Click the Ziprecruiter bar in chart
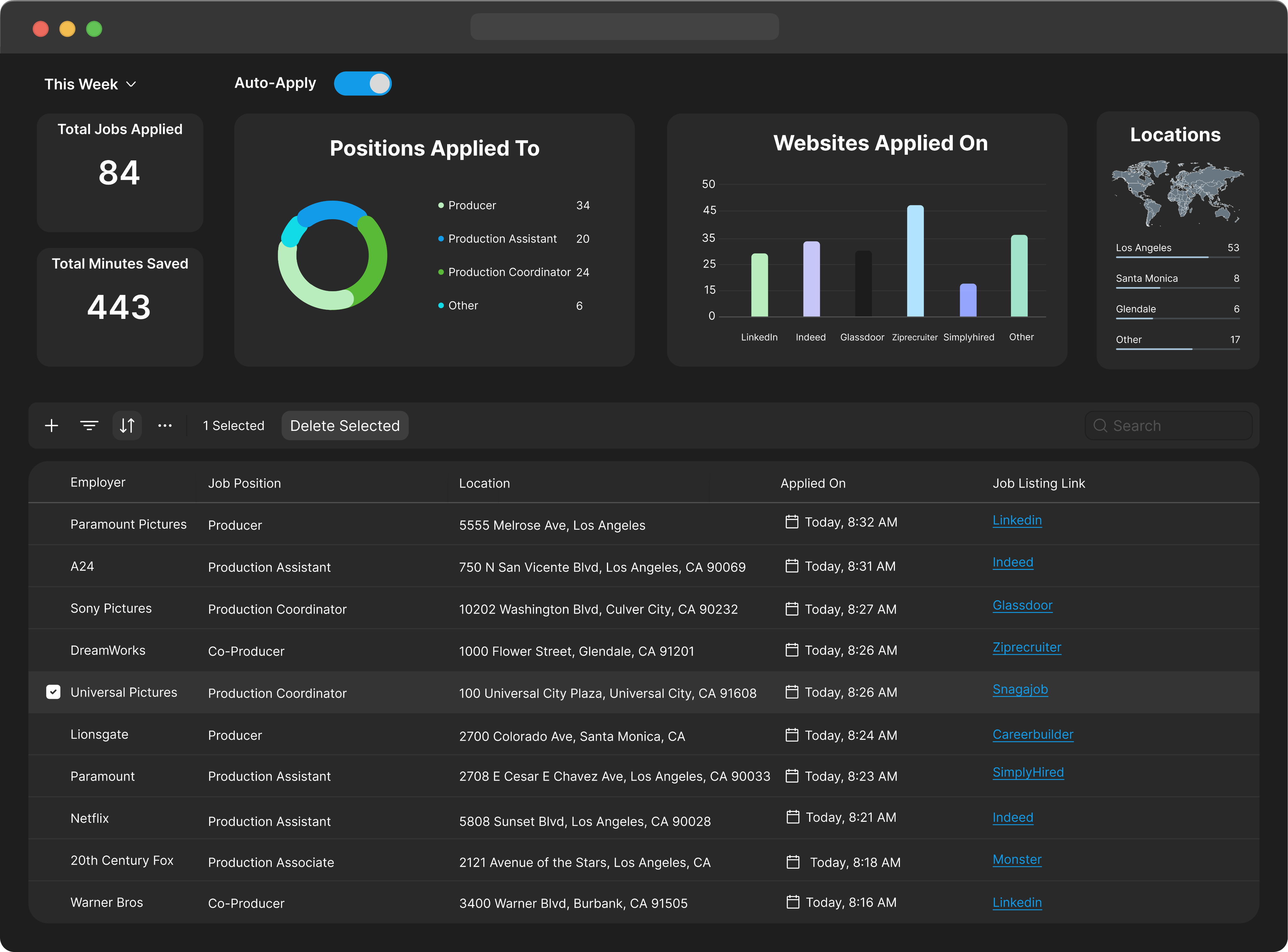 [x=915, y=260]
